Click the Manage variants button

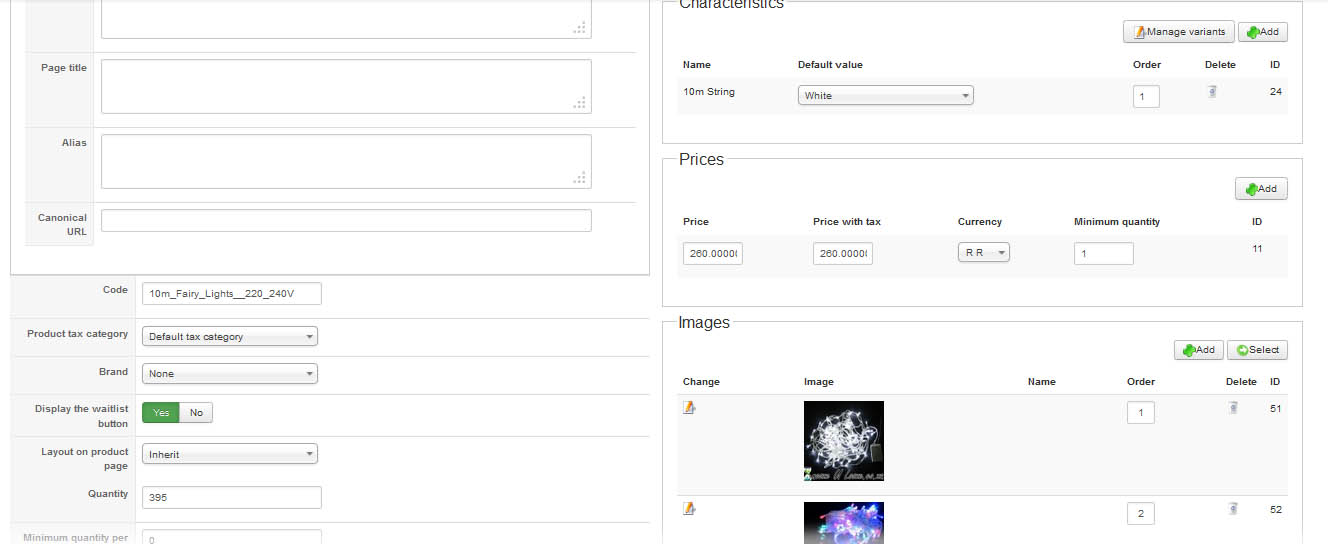tap(1178, 32)
